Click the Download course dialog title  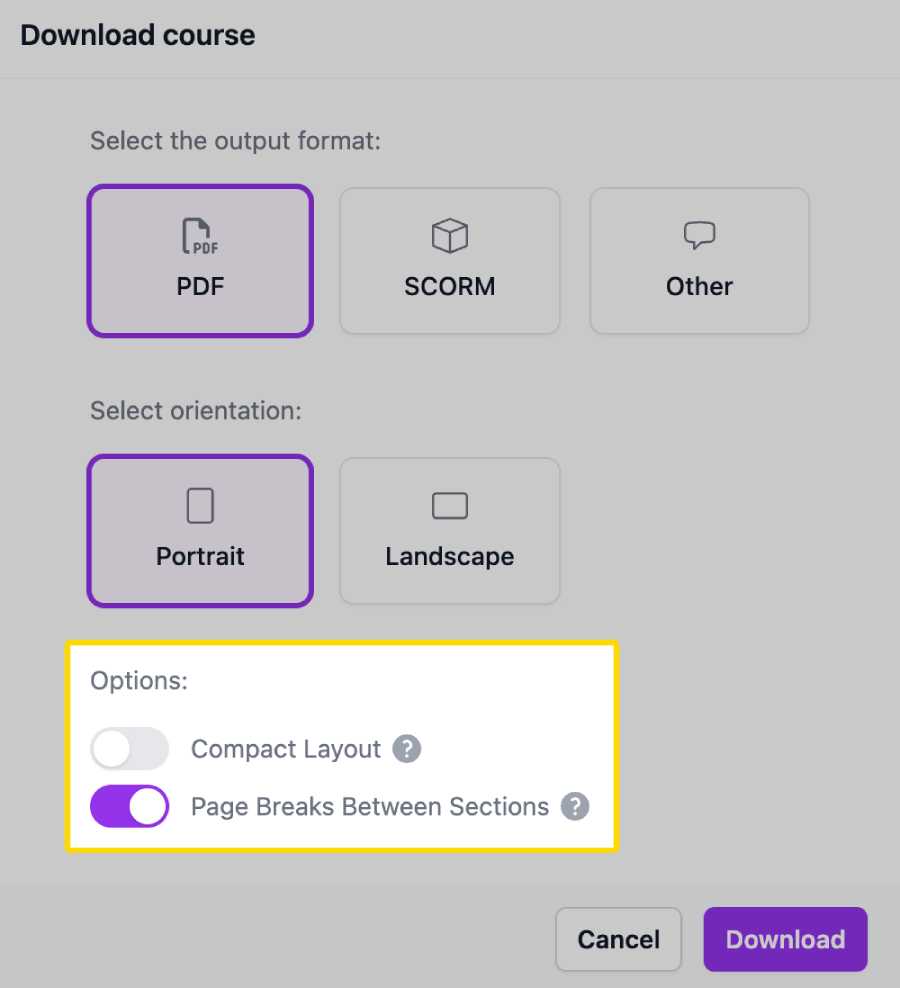pos(137,35)
